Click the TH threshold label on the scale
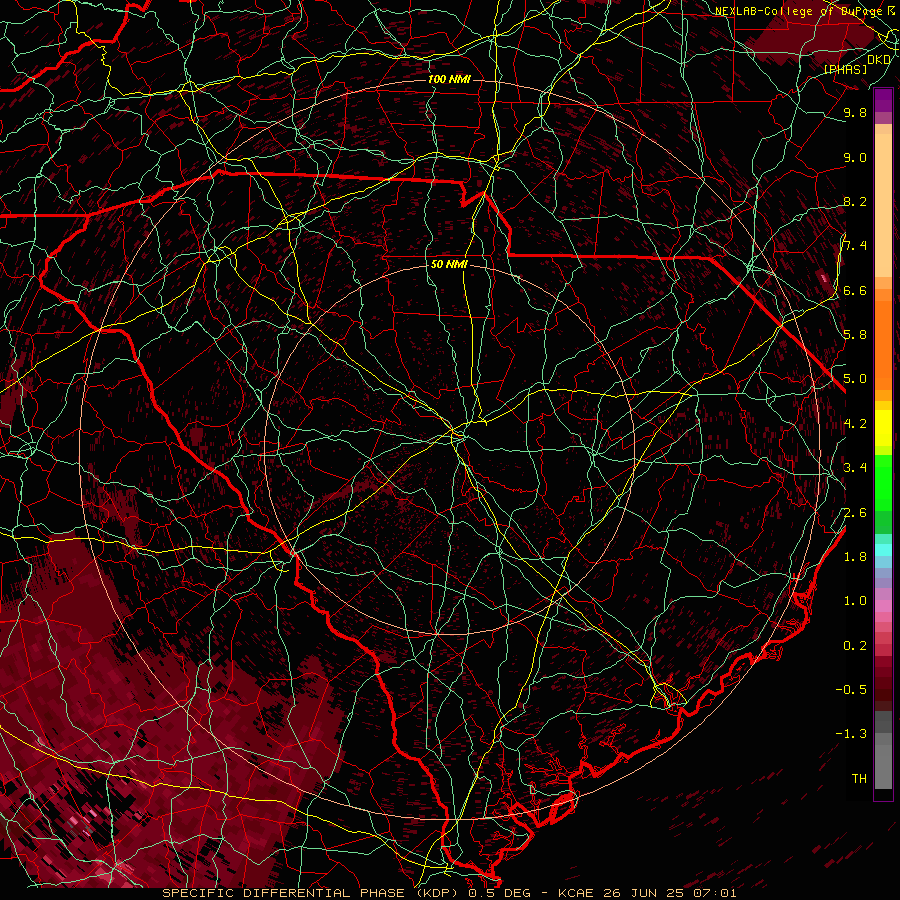Screen dimensions: 900x900 click(x=859, y=779)
